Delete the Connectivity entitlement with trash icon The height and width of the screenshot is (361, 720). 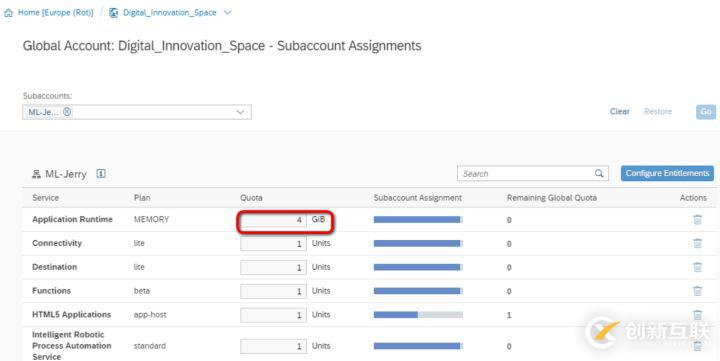(697, 243)
